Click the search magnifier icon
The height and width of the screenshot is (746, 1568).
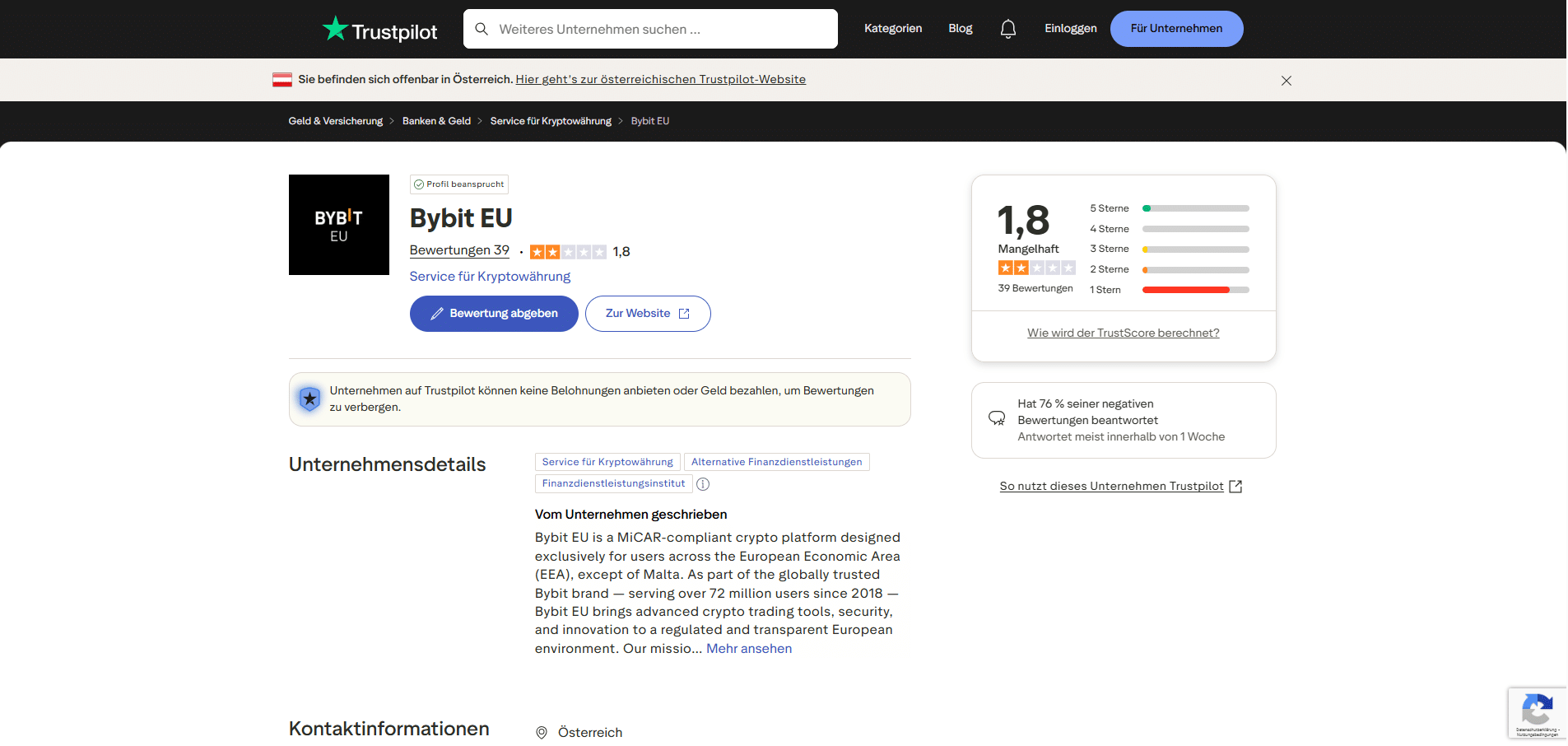click(482, 29)
